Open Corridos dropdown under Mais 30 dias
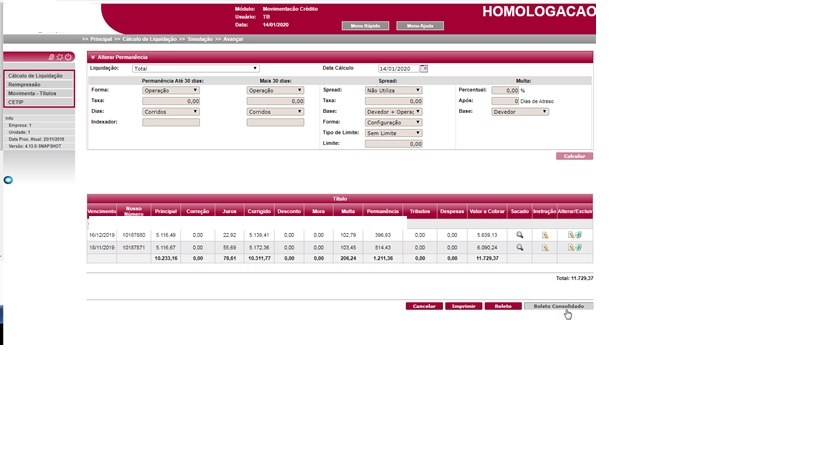 click(275, 112)
